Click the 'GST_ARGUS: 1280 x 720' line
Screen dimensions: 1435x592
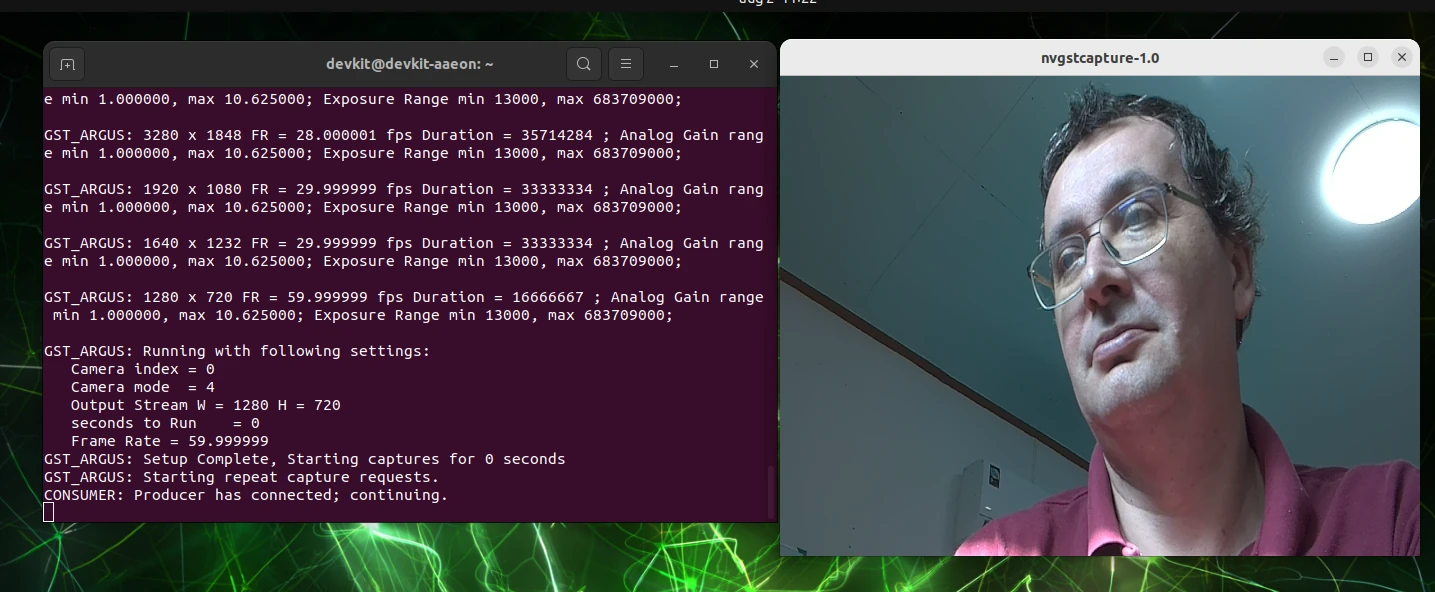click(404, 297)
